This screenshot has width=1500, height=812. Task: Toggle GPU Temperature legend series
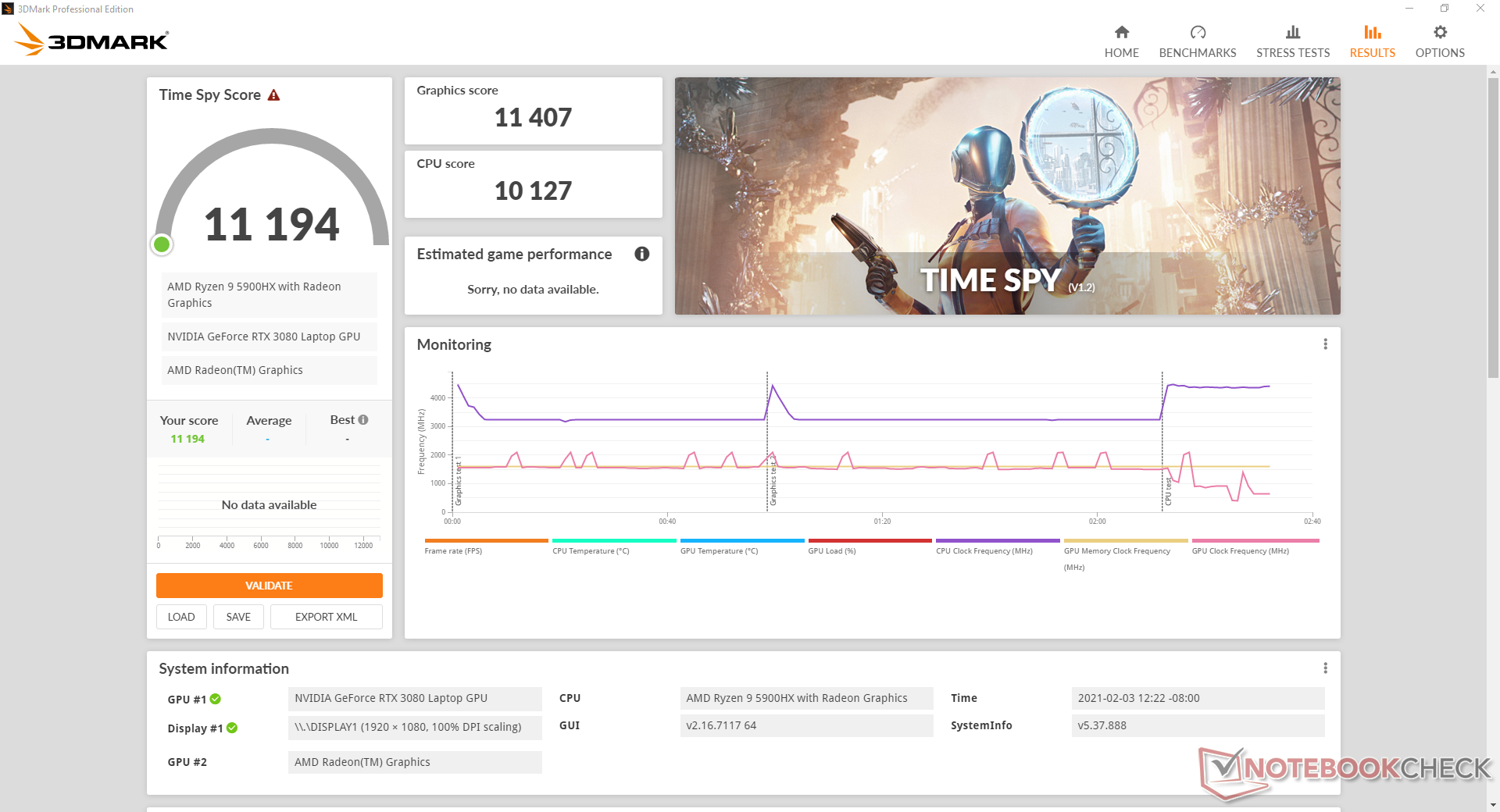tap(742, 547)
